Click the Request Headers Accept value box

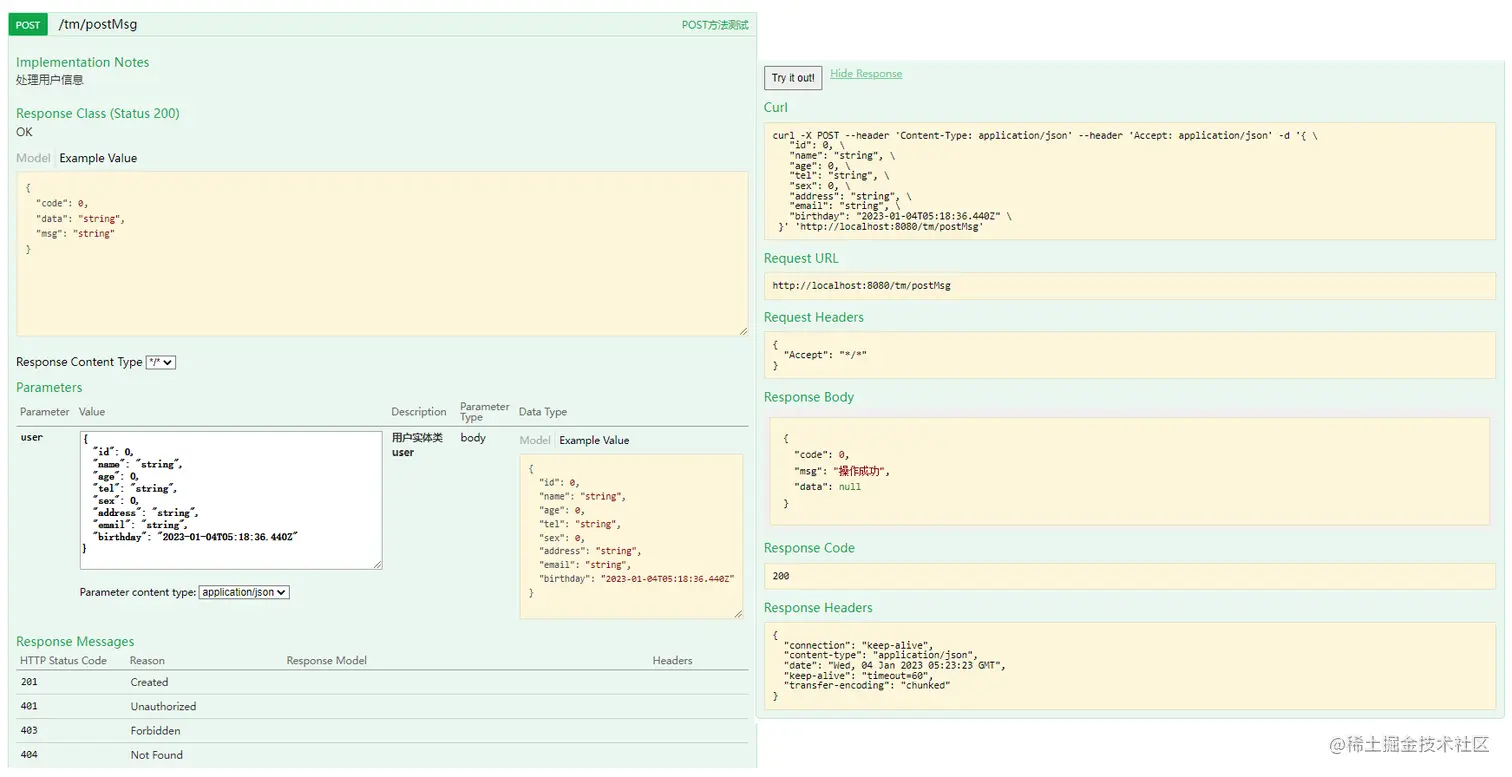click(1130, 355)
